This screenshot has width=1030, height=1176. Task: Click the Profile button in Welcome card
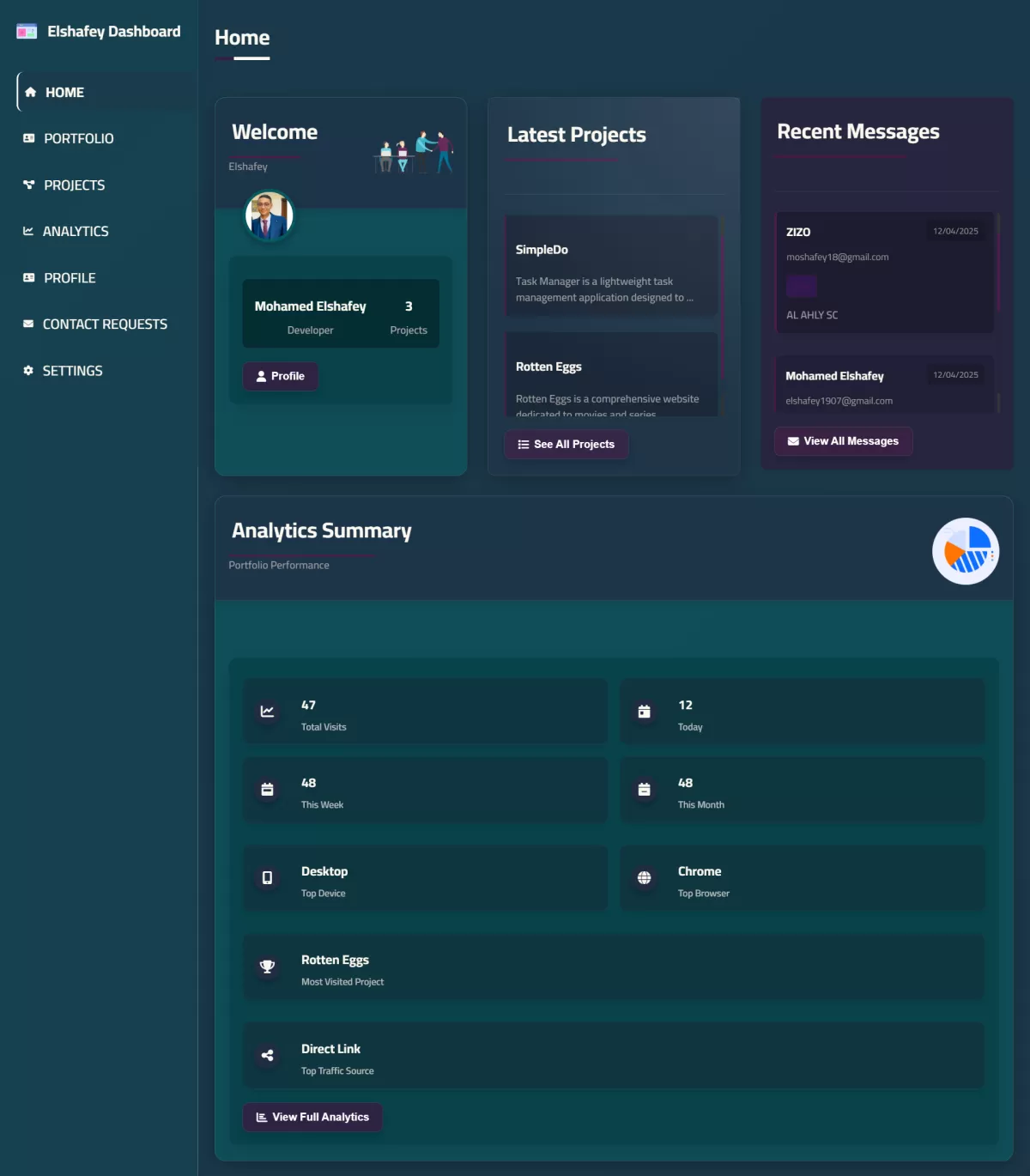(x=281, y=376)
